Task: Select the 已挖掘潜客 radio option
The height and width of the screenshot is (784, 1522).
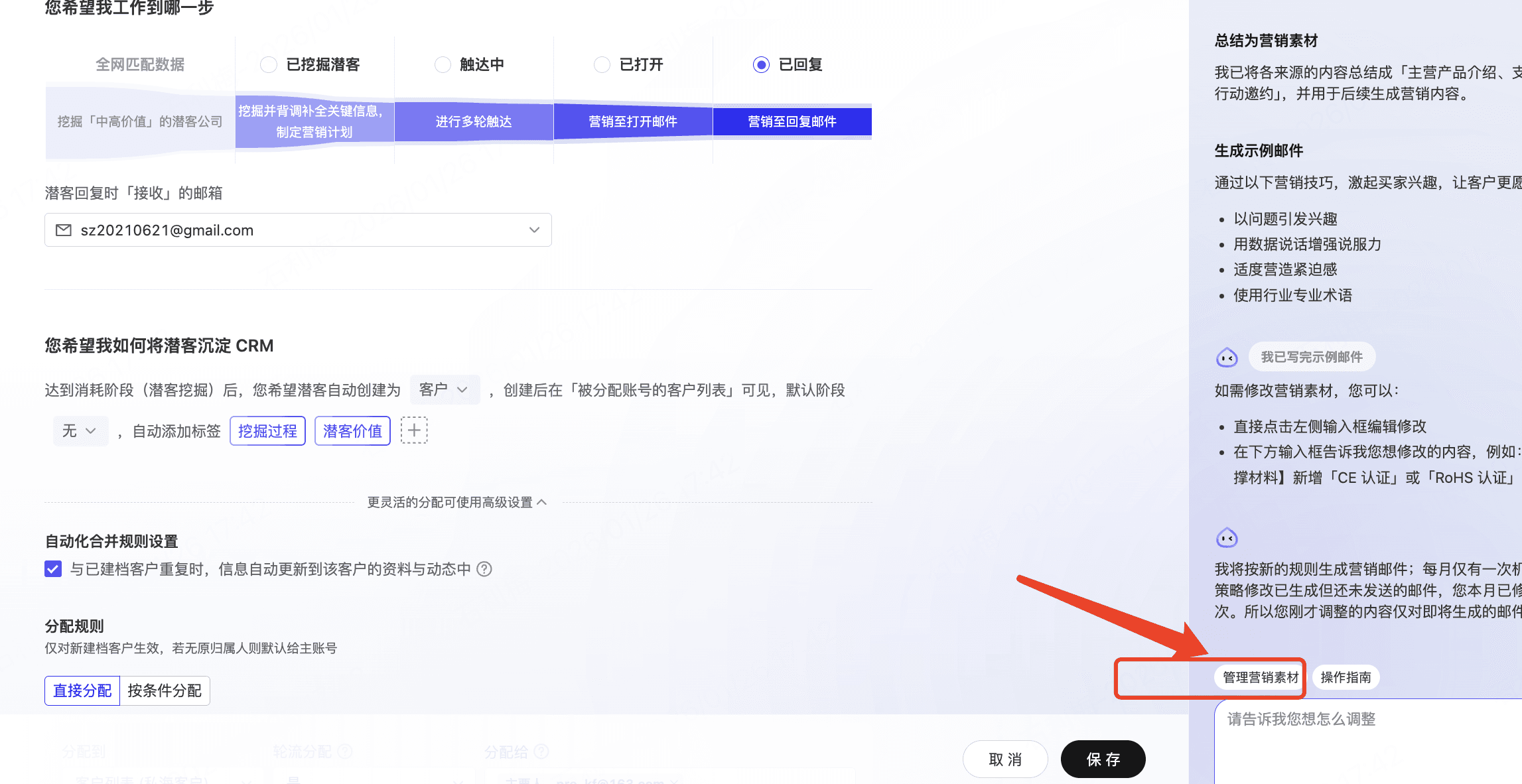Action: click(269, 64)
